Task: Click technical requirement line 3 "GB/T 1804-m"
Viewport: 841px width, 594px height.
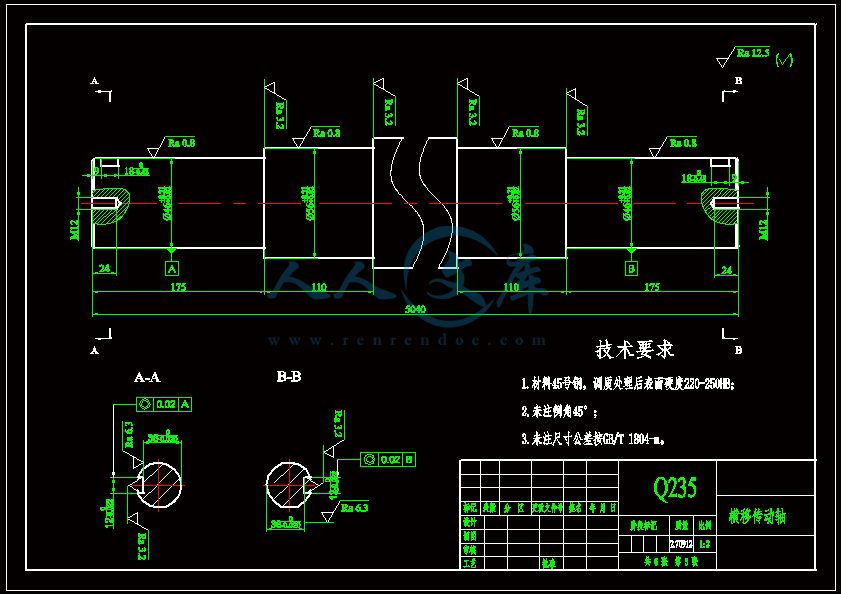Action: coord(593,439)
